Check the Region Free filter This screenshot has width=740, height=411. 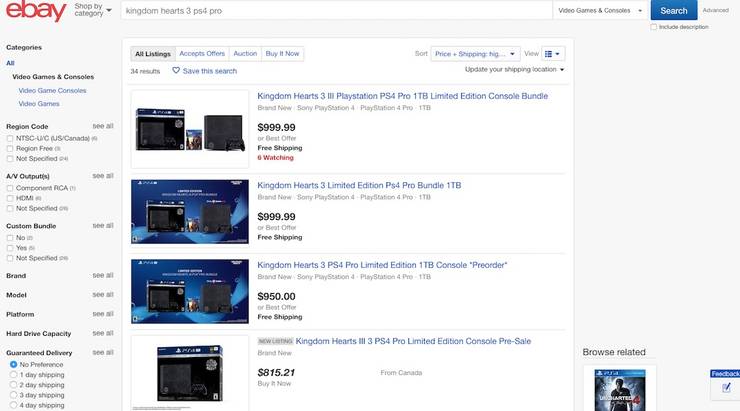(10, 148)
